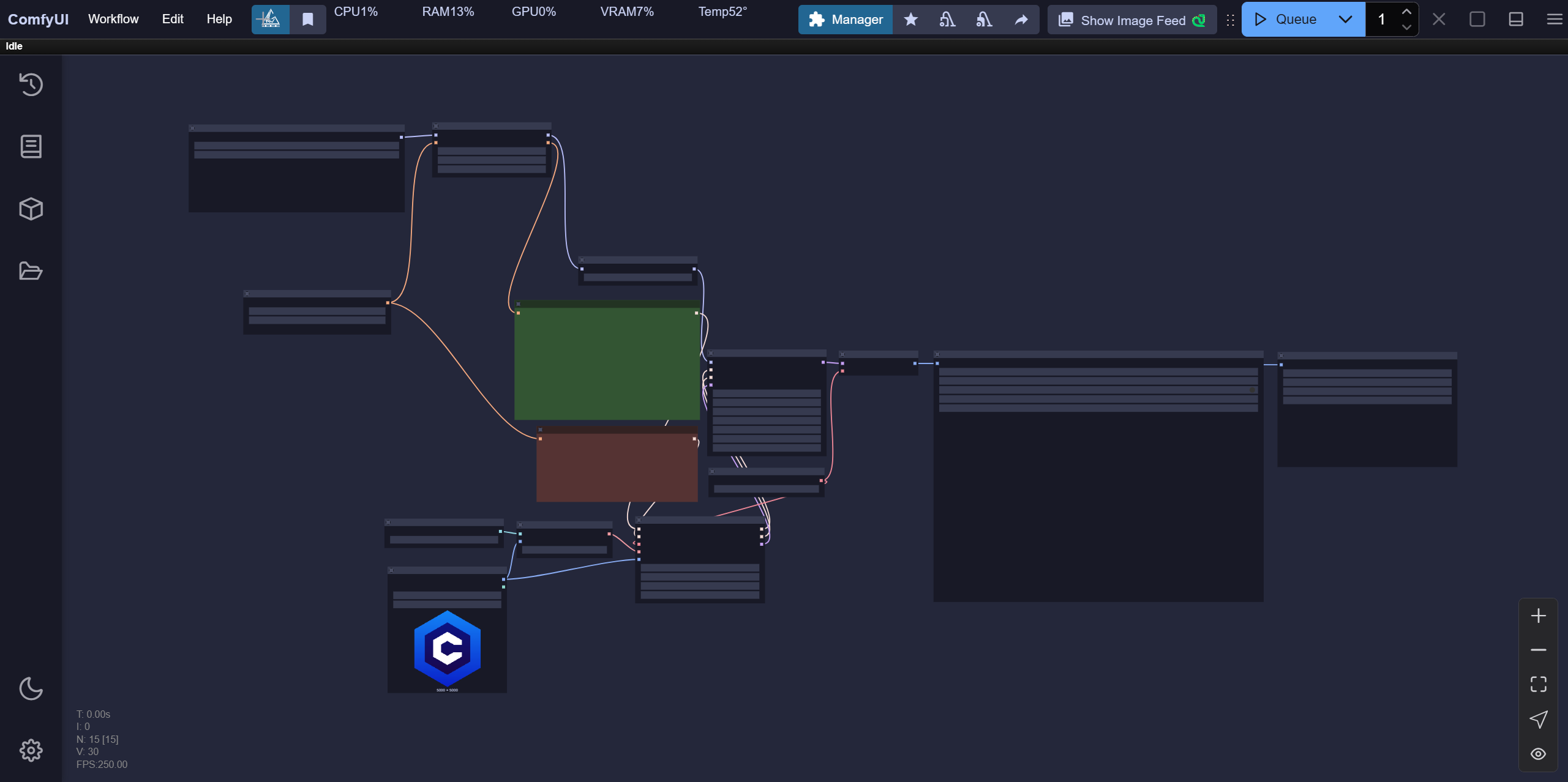Increase the batch count using up arrow
1568x782 pixels.
click(x=1406, y=12)
